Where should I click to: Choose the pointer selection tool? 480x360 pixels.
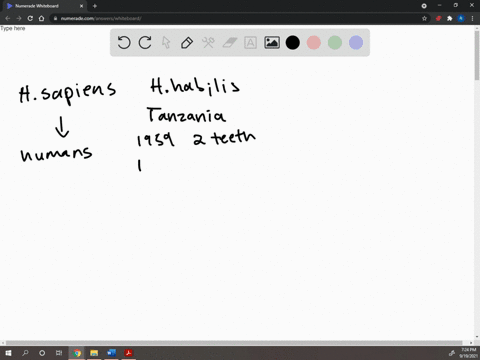pos(166,43)
